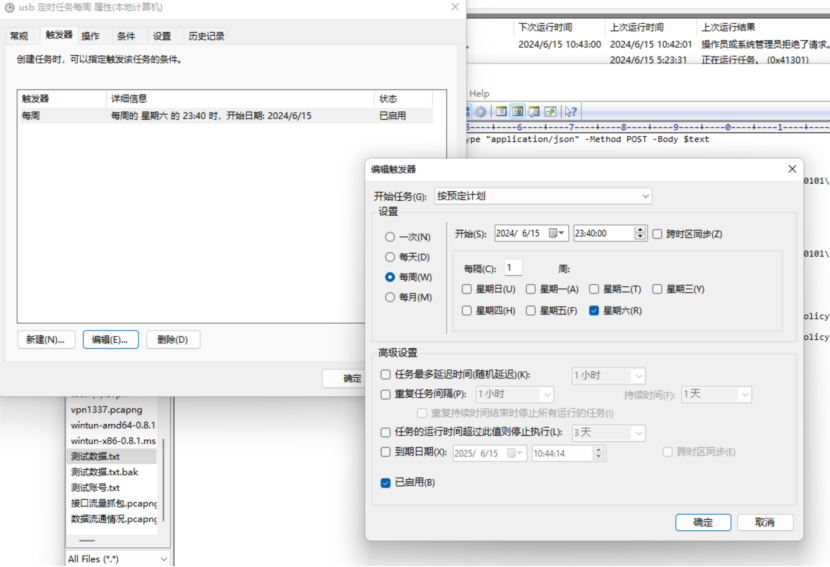
Task: Click the start time stepper up arrow
Action: pos(640,230)
